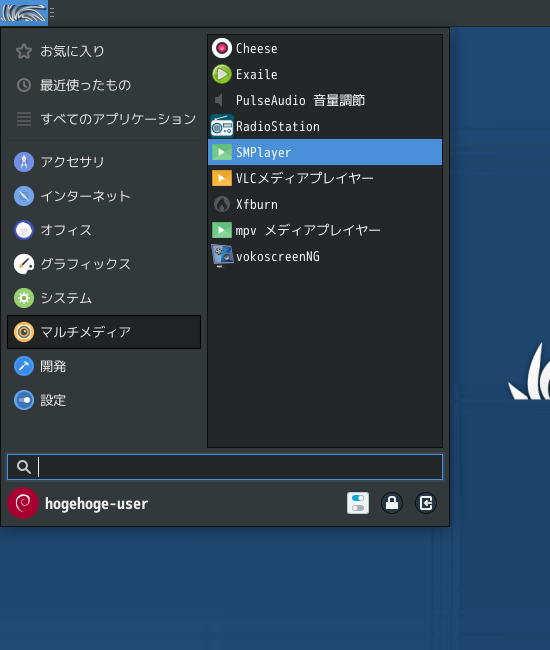Viewport: 550px width, 650px height.
Task: Open mpv メディアプレイヤー entry
Action: point(325,230)
